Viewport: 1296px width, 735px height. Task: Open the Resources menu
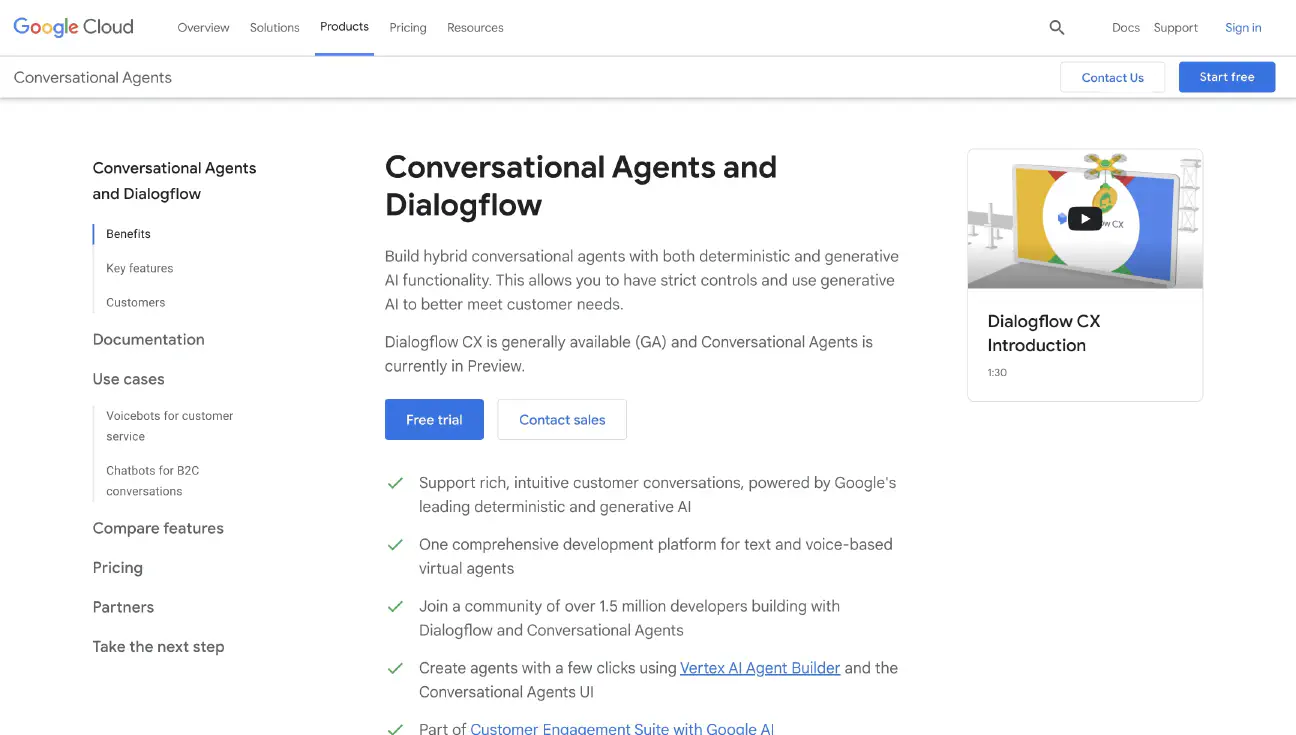tap(475, 28)
